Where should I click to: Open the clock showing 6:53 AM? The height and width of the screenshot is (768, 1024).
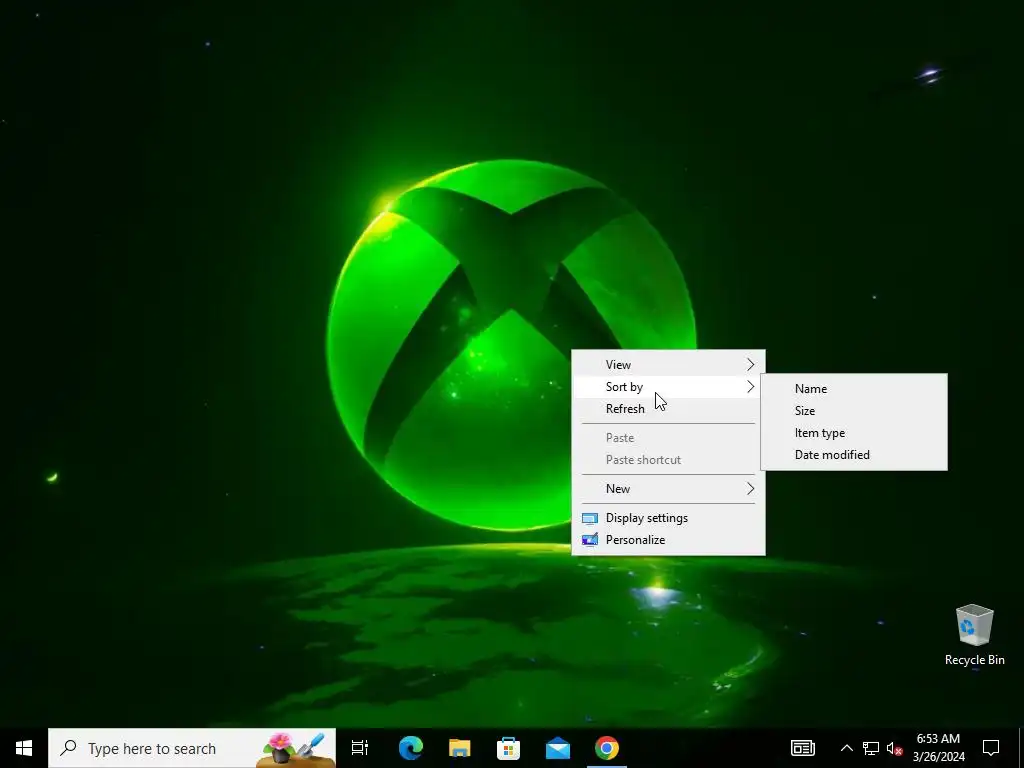tap(938, 748)
